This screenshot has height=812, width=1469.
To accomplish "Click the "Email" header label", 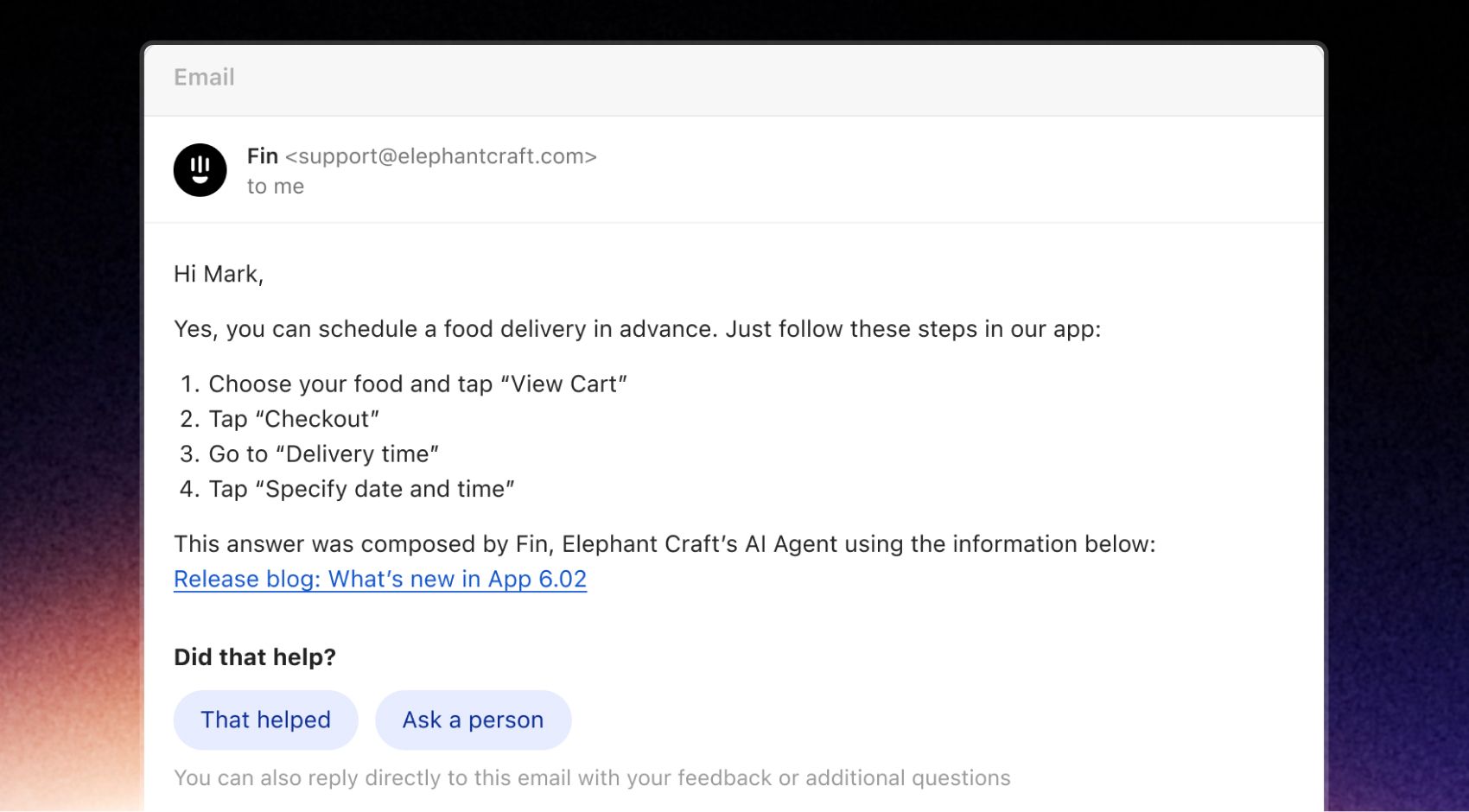I will pyautogui.click(x=204, y=77).
